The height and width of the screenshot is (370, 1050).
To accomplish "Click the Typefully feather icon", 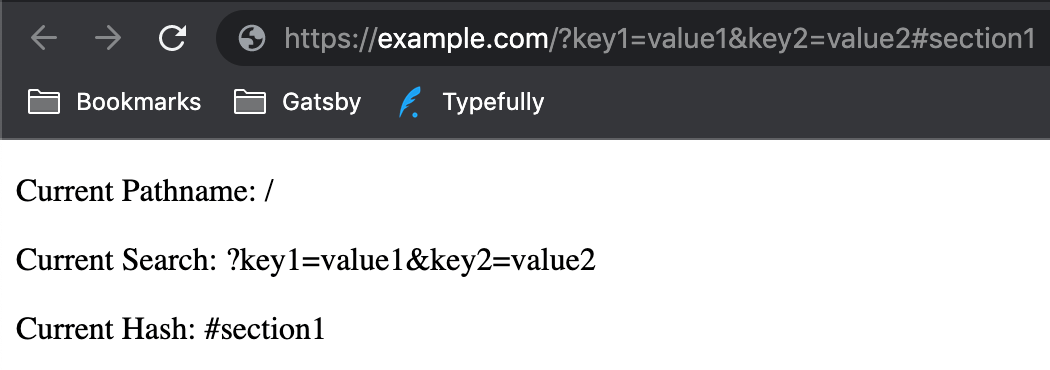I will pos(409,102).
